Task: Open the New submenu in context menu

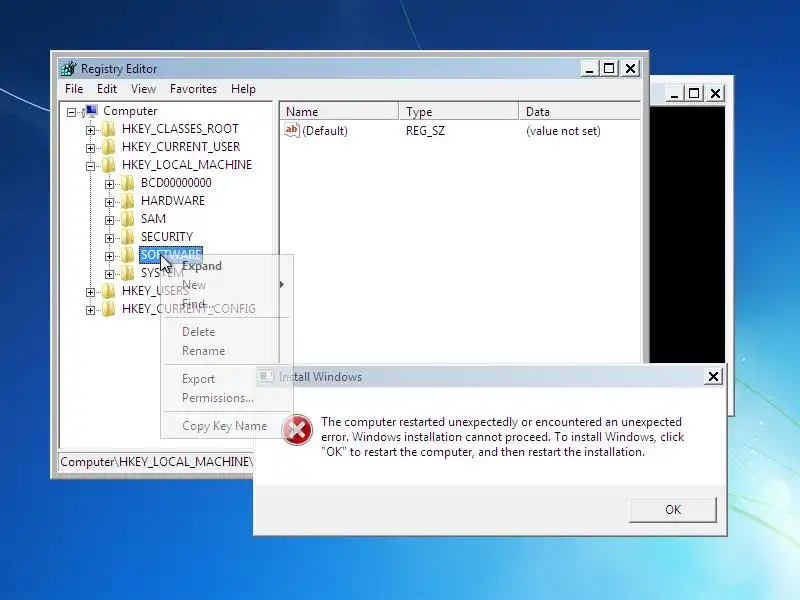Action: click(227, 285)
